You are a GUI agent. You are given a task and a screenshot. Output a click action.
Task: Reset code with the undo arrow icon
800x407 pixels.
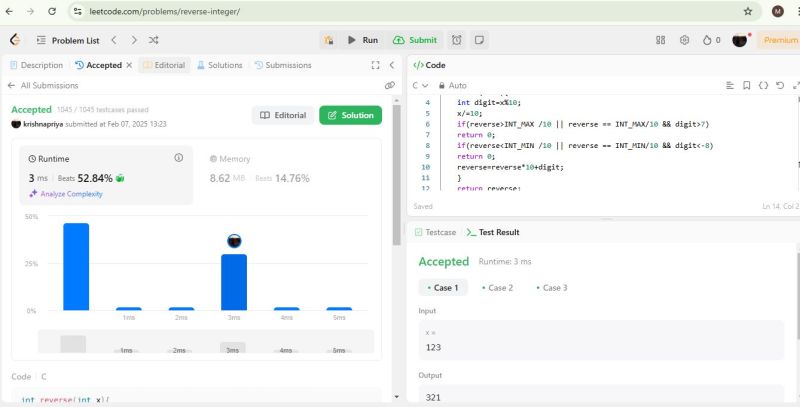coord(780,85)
